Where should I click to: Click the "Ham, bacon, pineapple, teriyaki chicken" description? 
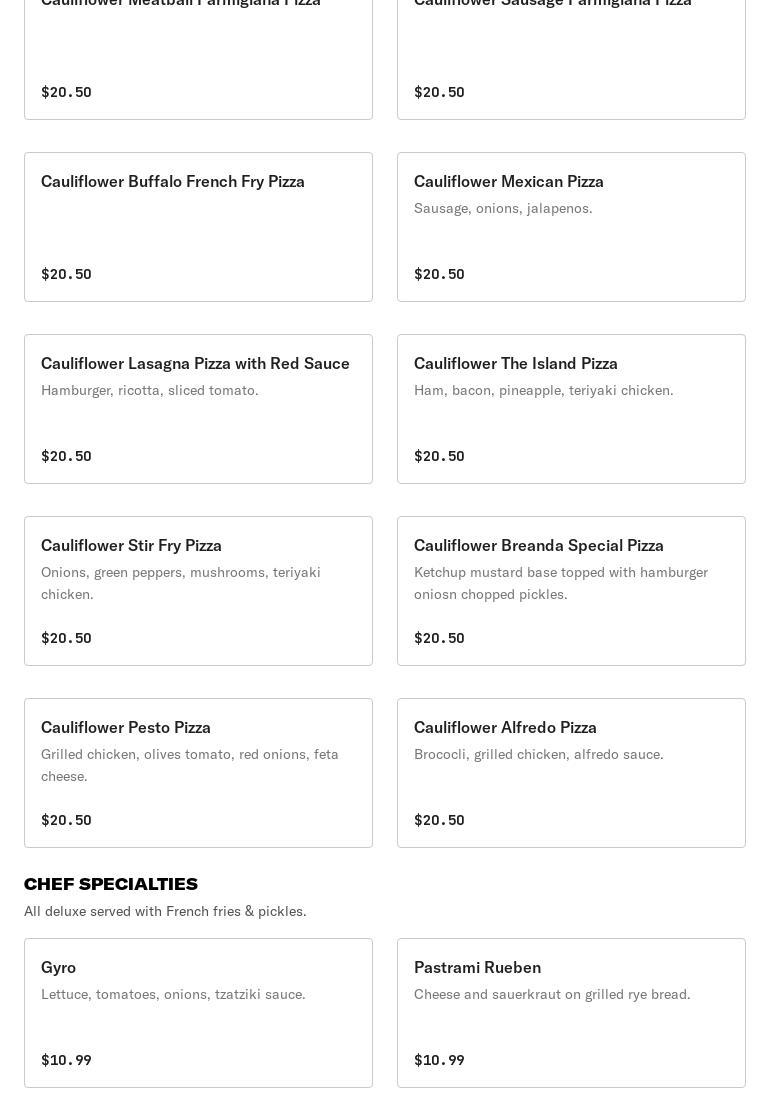(543, 390)
